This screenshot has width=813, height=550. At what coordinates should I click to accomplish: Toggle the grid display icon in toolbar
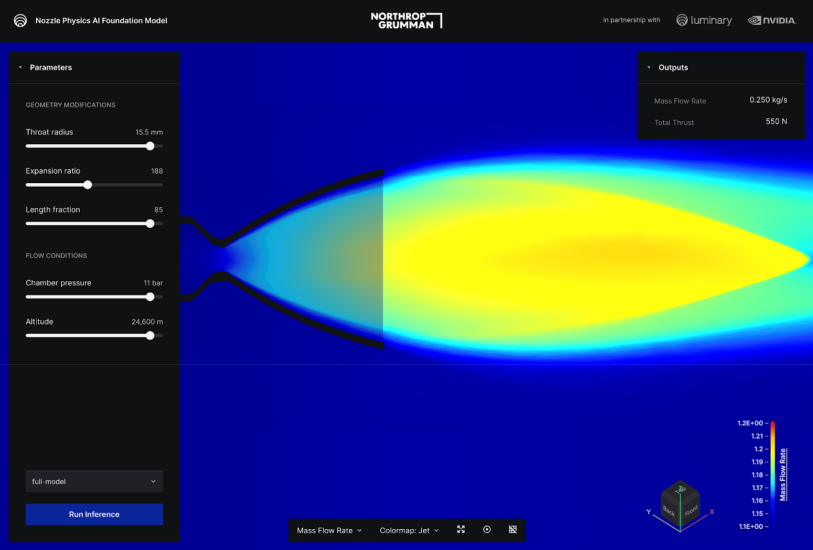tap(512, 529)
